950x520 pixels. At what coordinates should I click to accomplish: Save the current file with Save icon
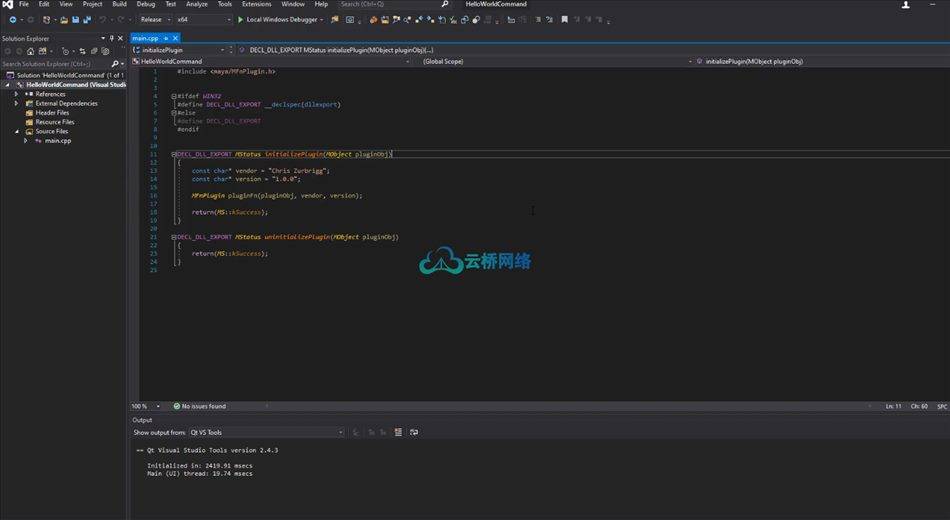tap(75, 20)
